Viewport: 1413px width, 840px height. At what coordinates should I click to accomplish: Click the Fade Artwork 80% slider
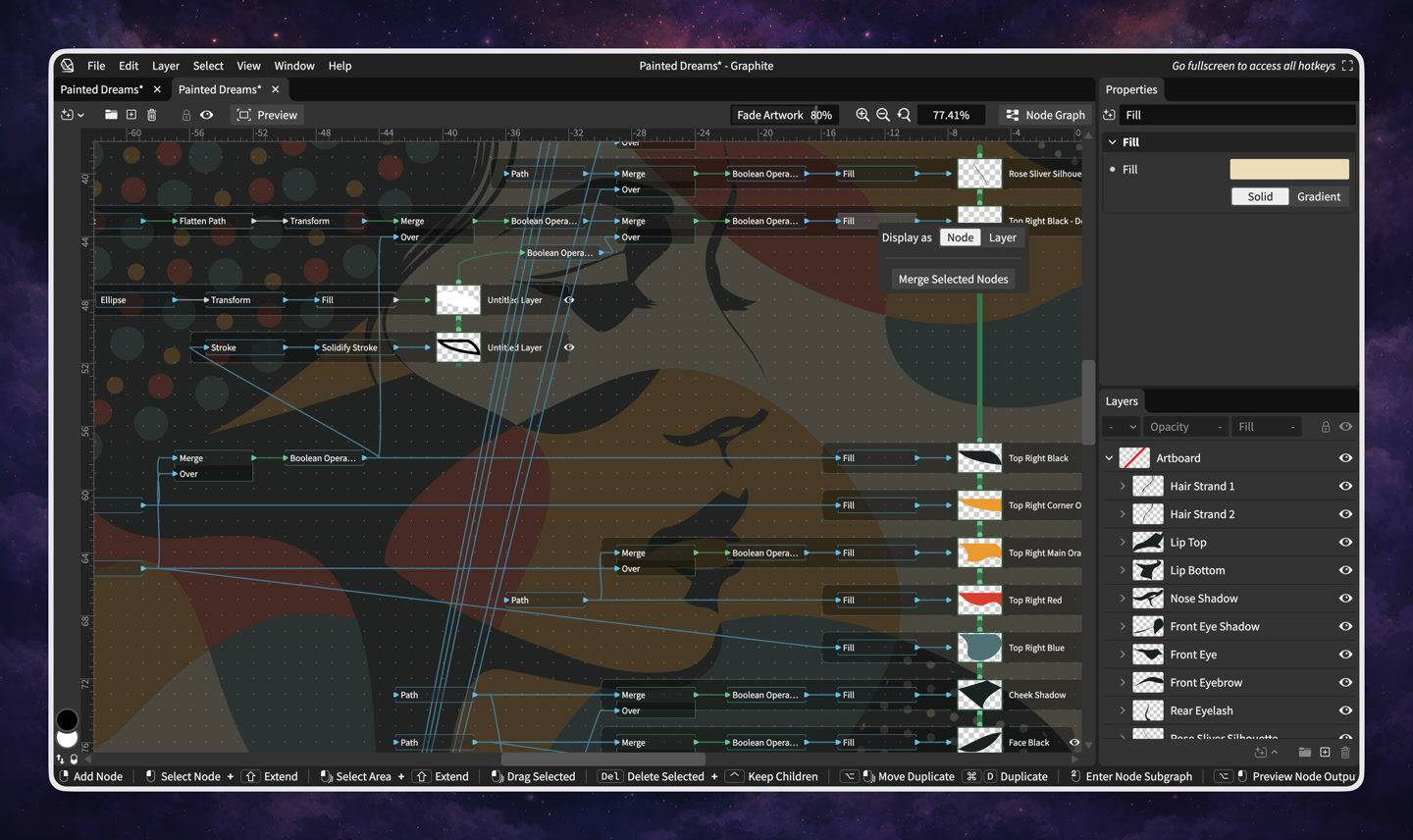pyautogui.click(x=785, y=115)
